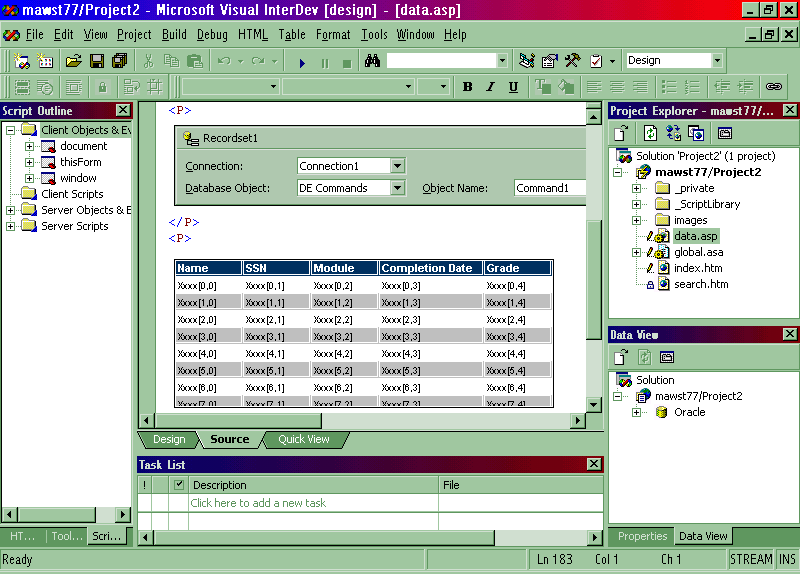Click the Open file toolbar icon
800x574 pixels.
click(73, 61)
